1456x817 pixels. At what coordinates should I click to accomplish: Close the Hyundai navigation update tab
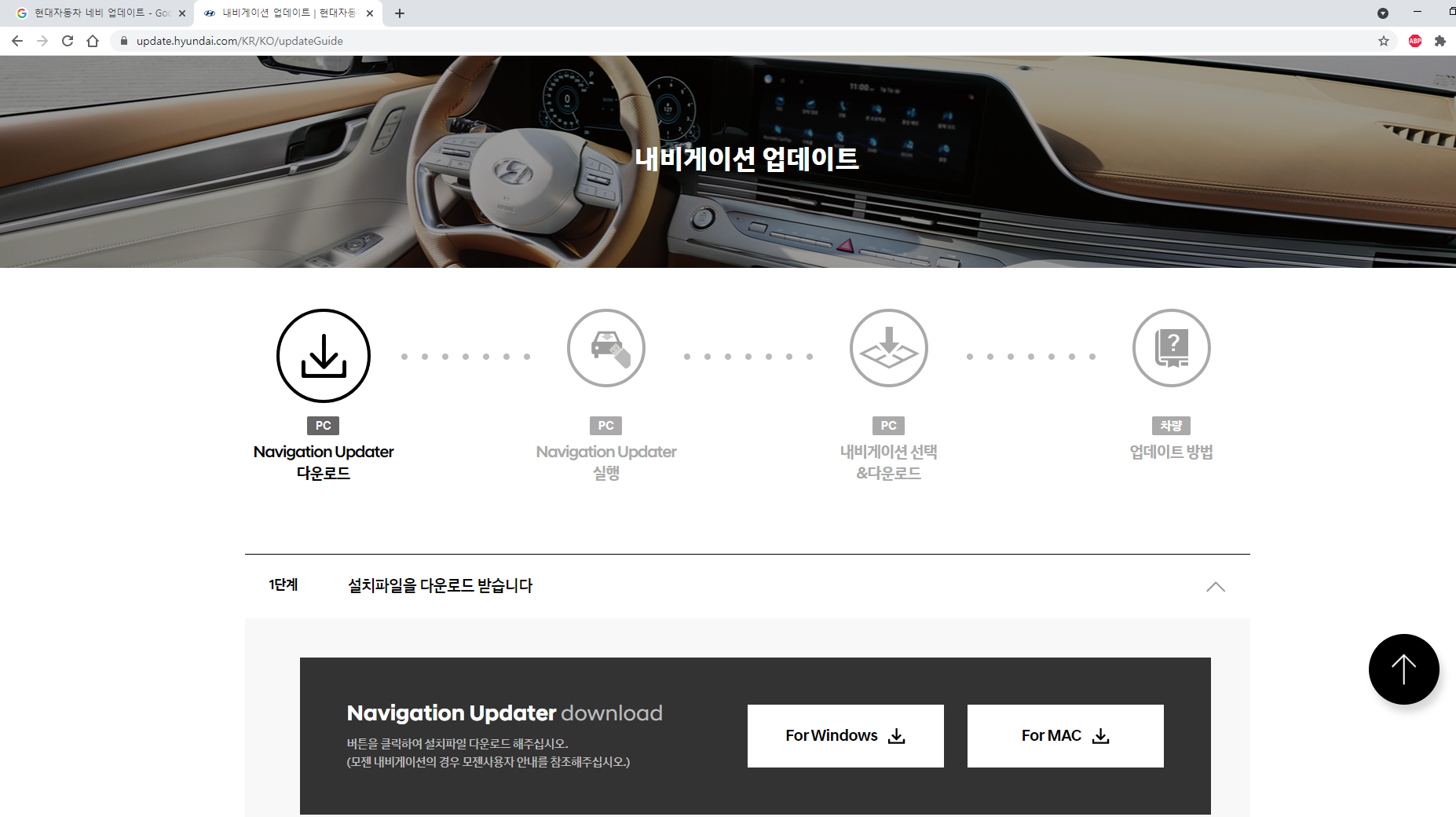370,13
